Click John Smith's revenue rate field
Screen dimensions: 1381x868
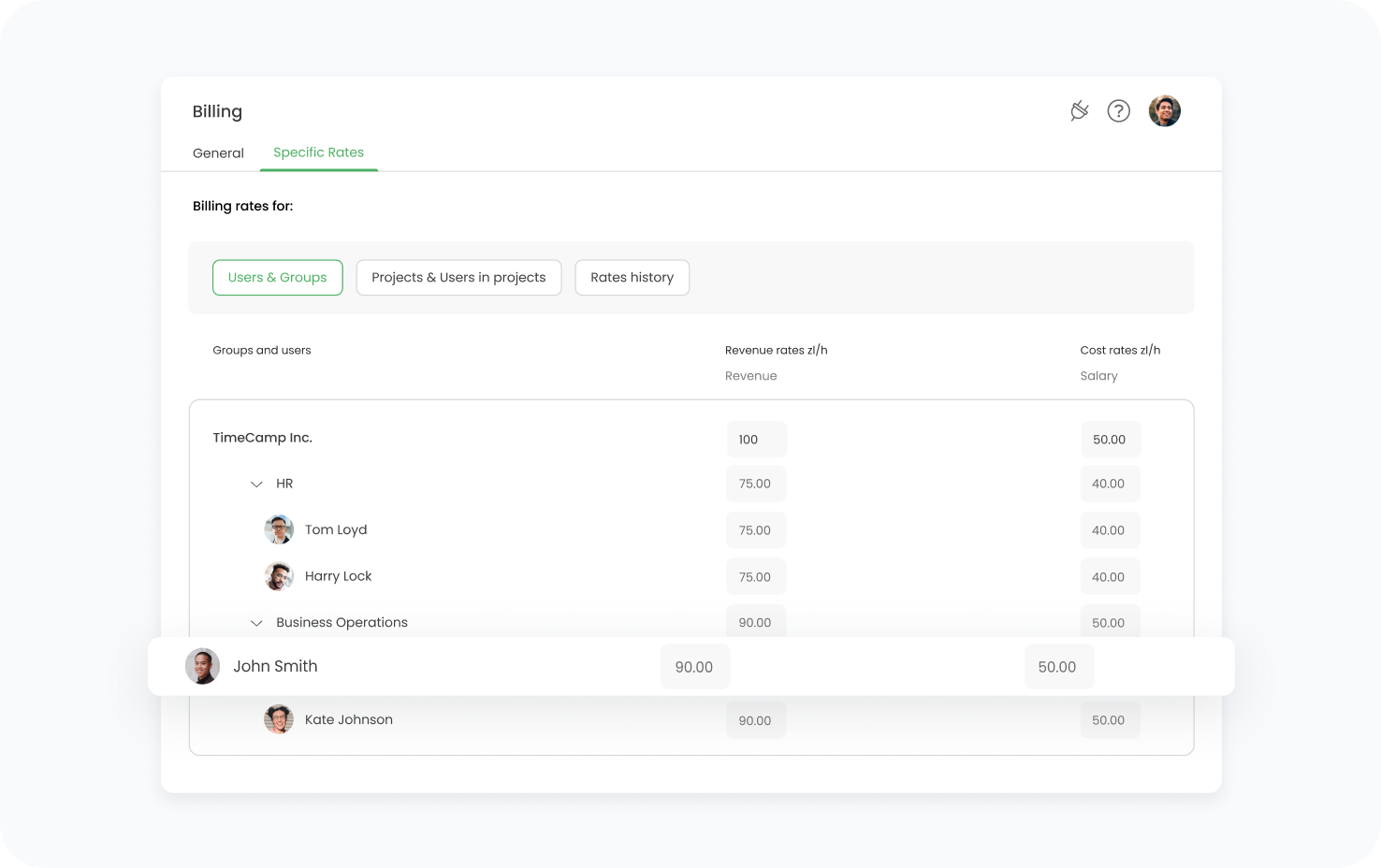[x=694, y=667]
